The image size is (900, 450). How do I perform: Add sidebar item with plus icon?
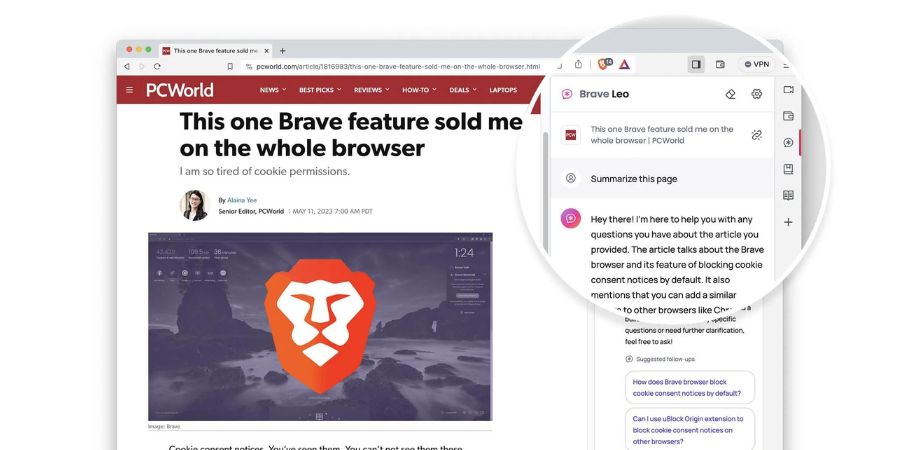tap(789, 222)
